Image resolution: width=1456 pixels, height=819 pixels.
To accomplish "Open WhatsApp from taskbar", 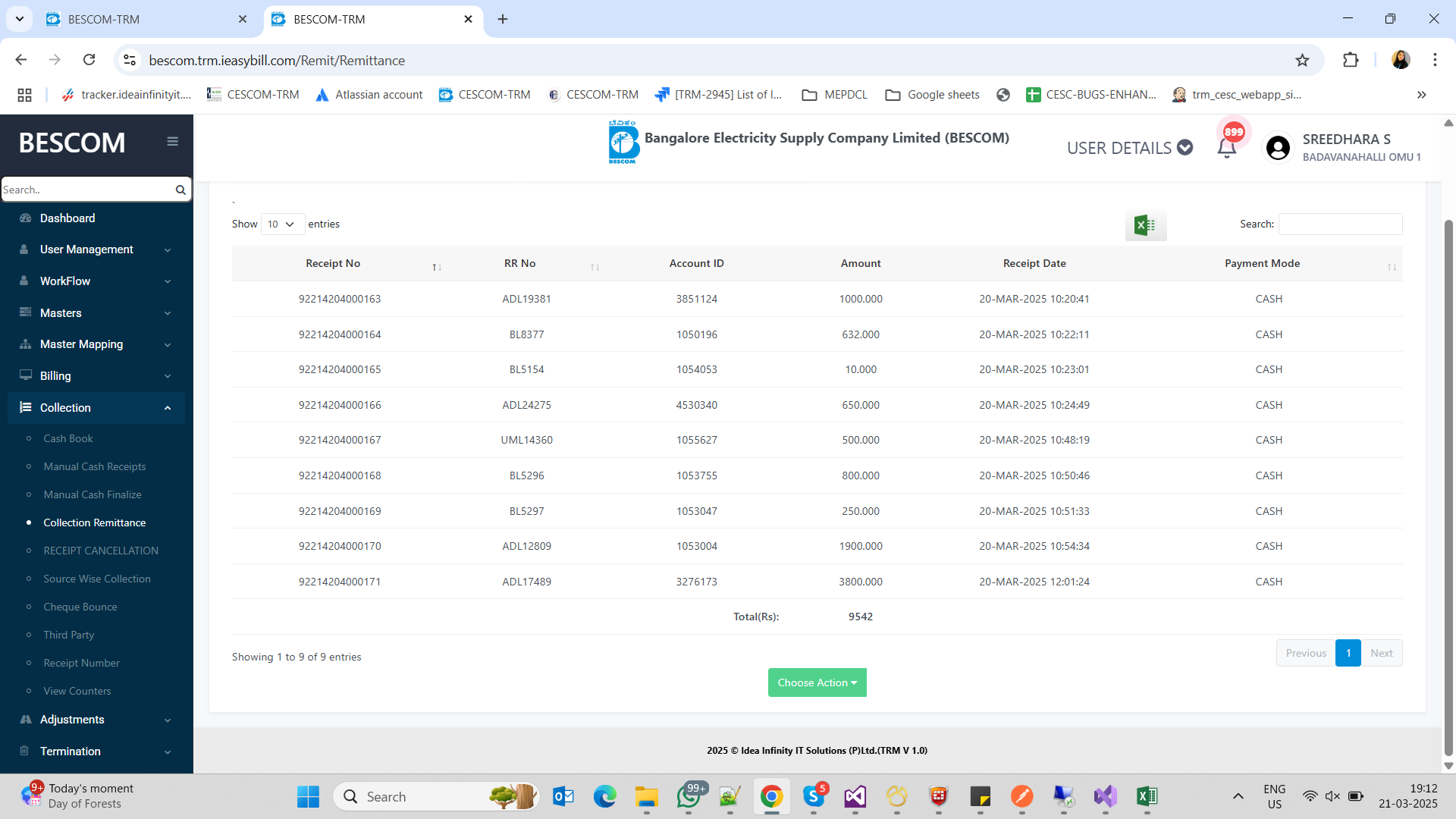I will pyautogui.click(x=689, y=796).
